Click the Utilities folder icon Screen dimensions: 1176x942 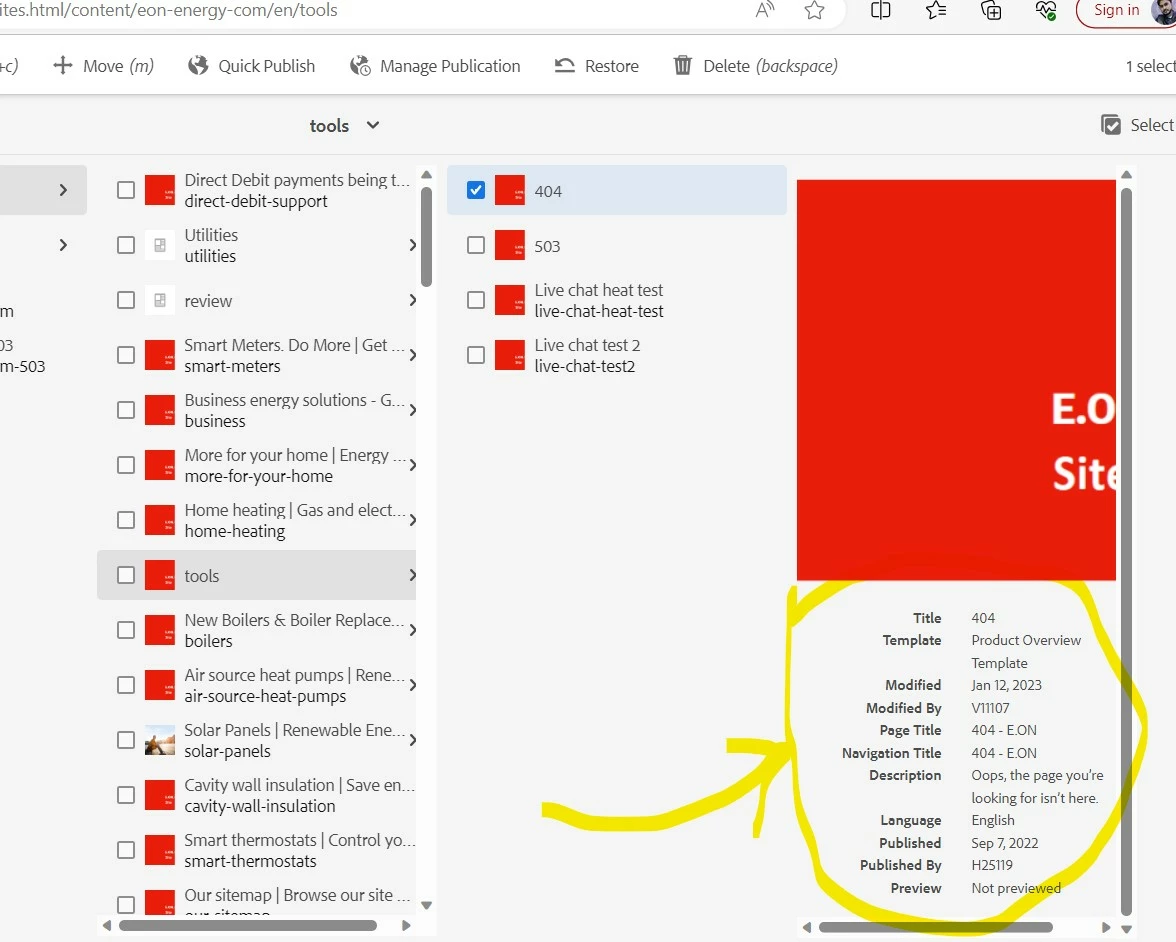[x=160, y=245]
